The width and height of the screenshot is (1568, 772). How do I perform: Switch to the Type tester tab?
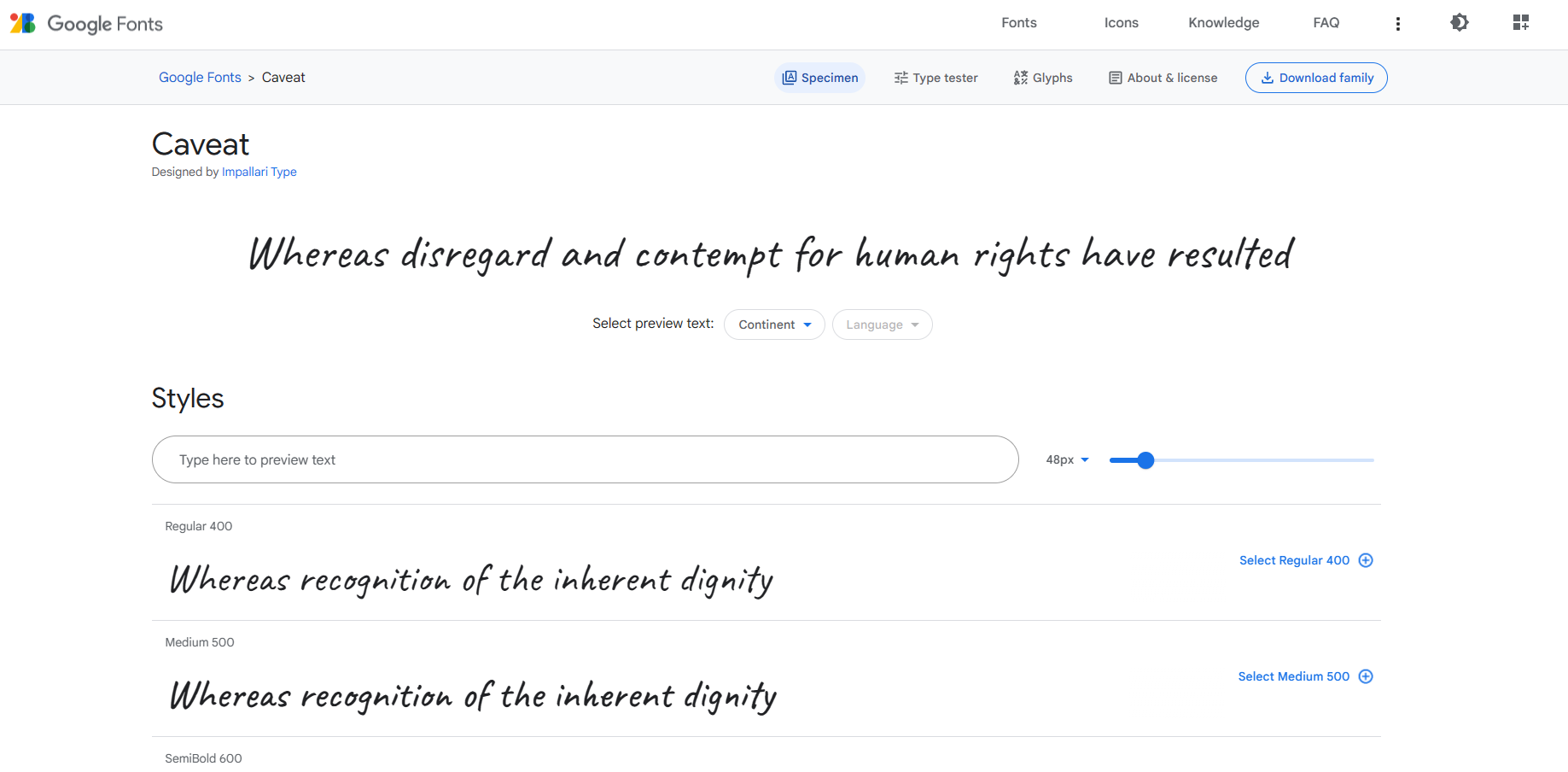coord(936,78)
